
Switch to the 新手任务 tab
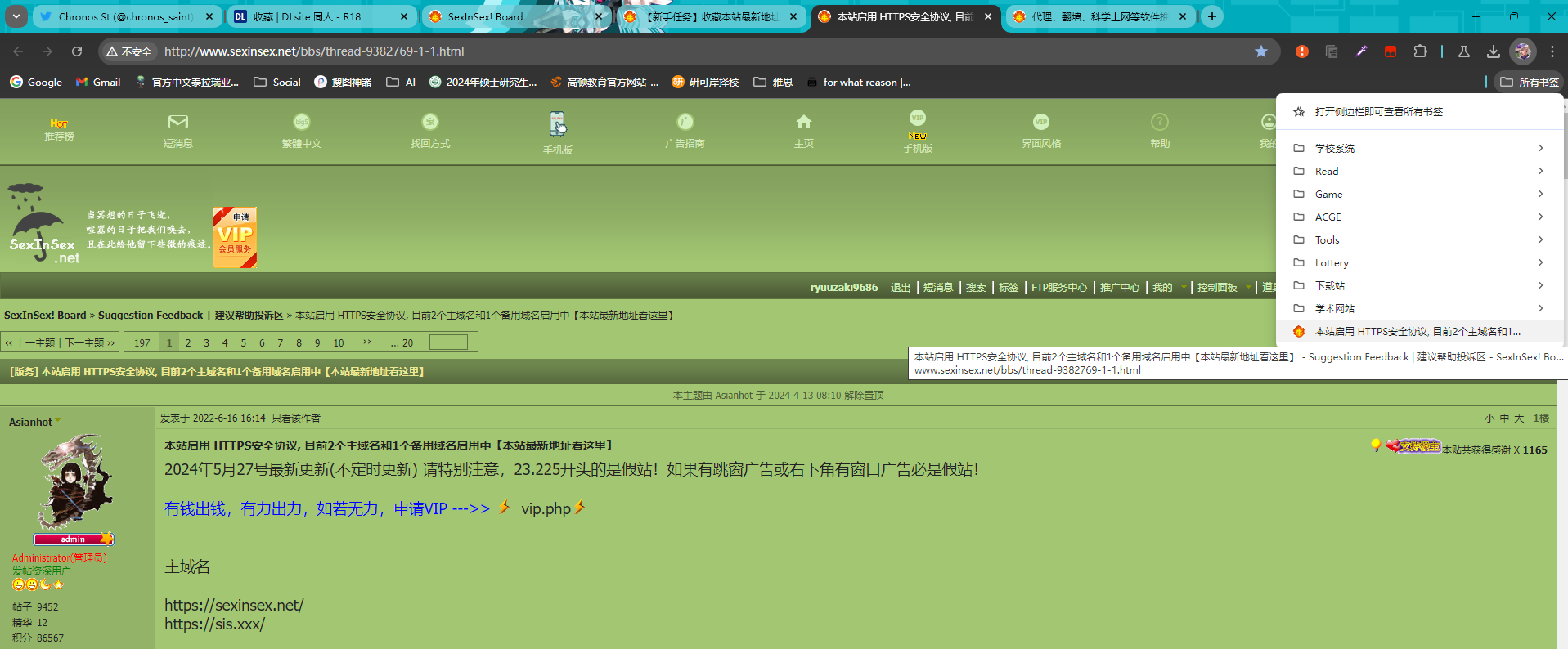(x=711, y=16)
